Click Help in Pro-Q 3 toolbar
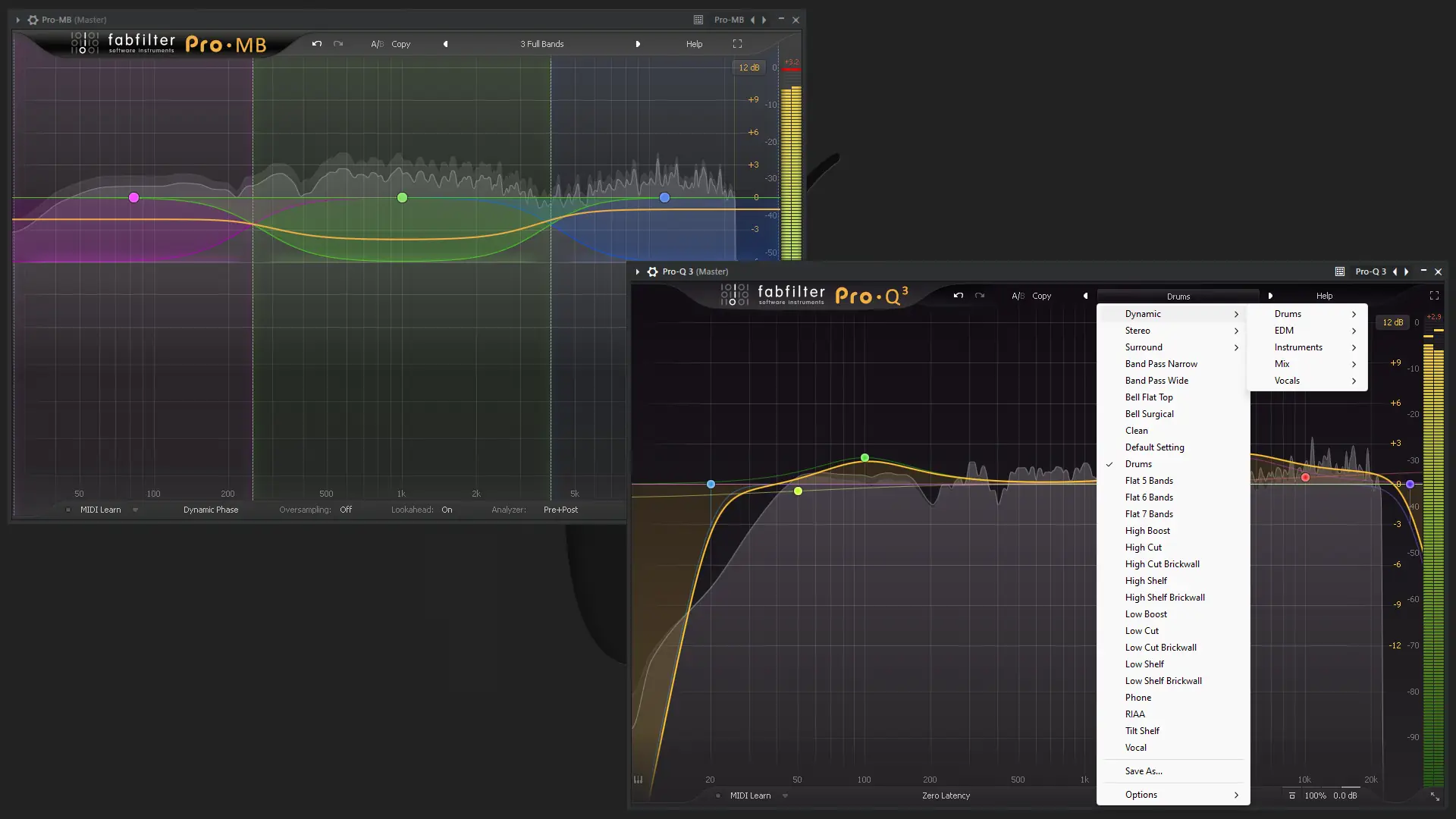This screenshot has width=1456, height=819. click(x=1324, y=296)
